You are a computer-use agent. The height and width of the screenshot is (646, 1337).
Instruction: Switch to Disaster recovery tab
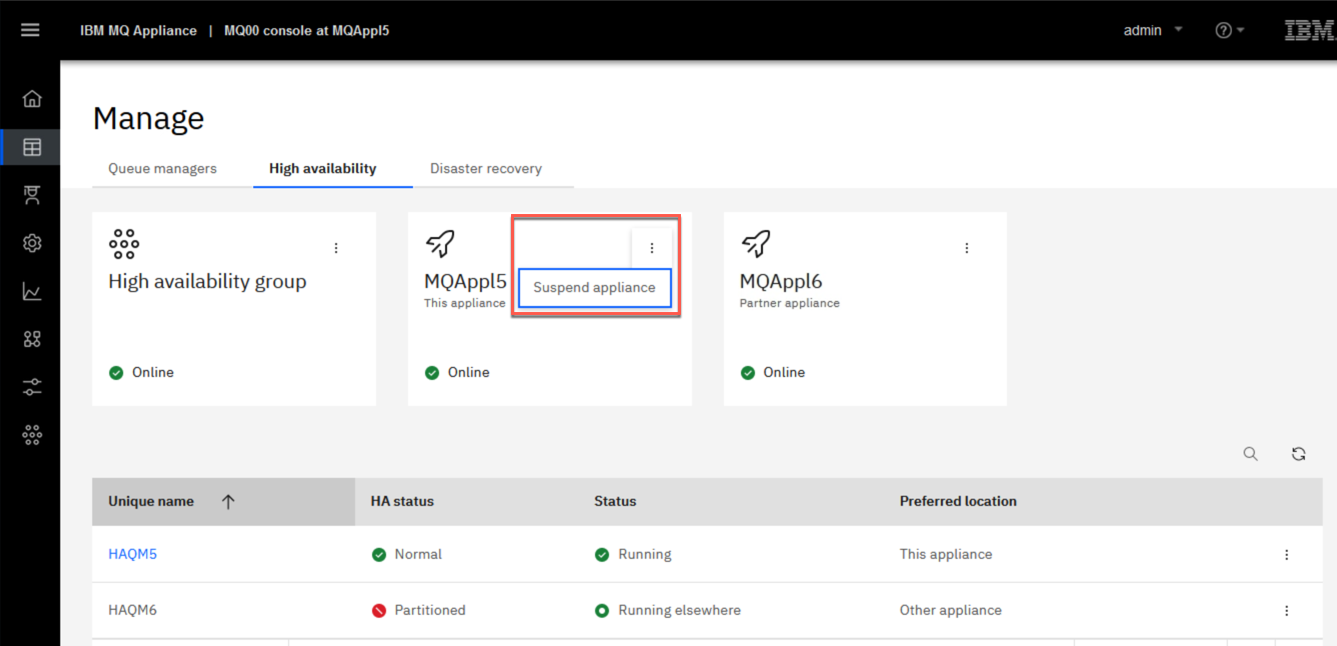486,168
